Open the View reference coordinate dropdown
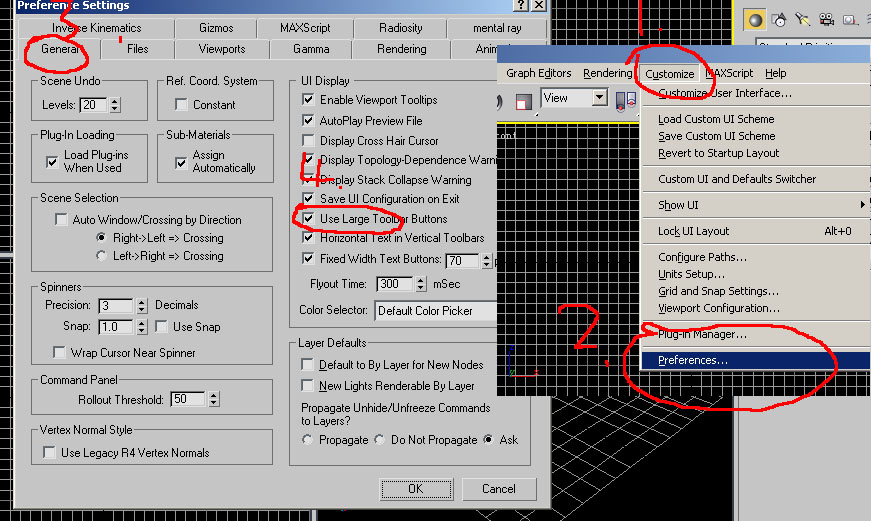Image resolution: width=871 pixels, height=521 pixels. [x=599, y=98]
